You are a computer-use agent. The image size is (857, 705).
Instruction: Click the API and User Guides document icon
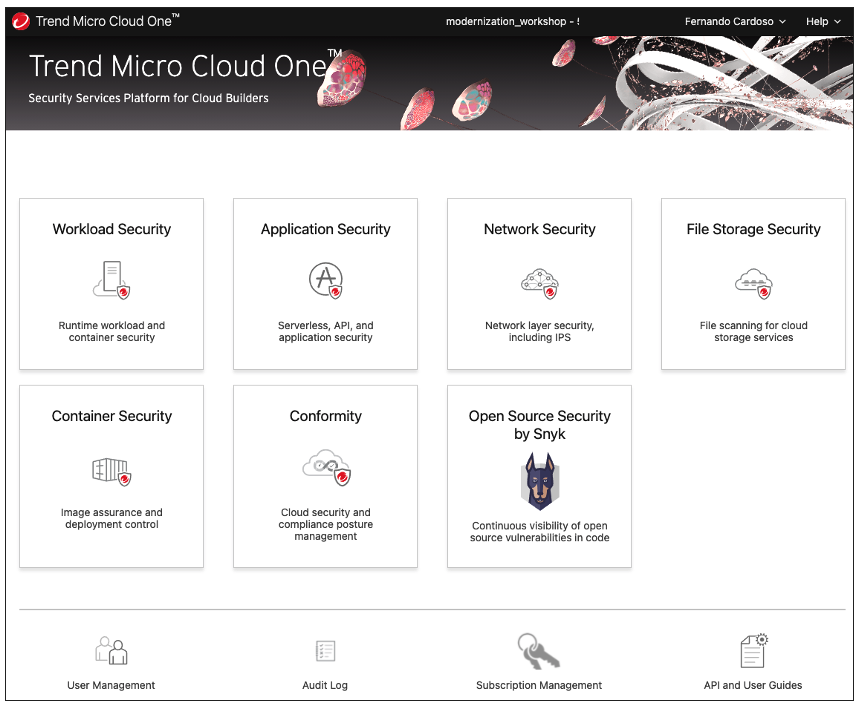click(x=754, y=650)
